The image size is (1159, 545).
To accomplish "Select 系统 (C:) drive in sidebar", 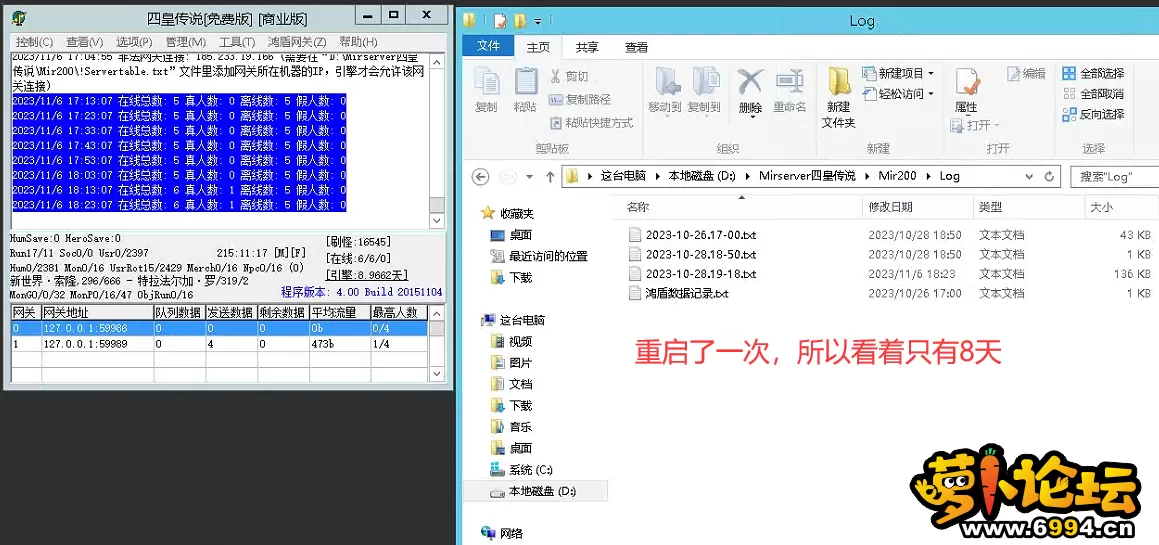I will click(531, 470).
